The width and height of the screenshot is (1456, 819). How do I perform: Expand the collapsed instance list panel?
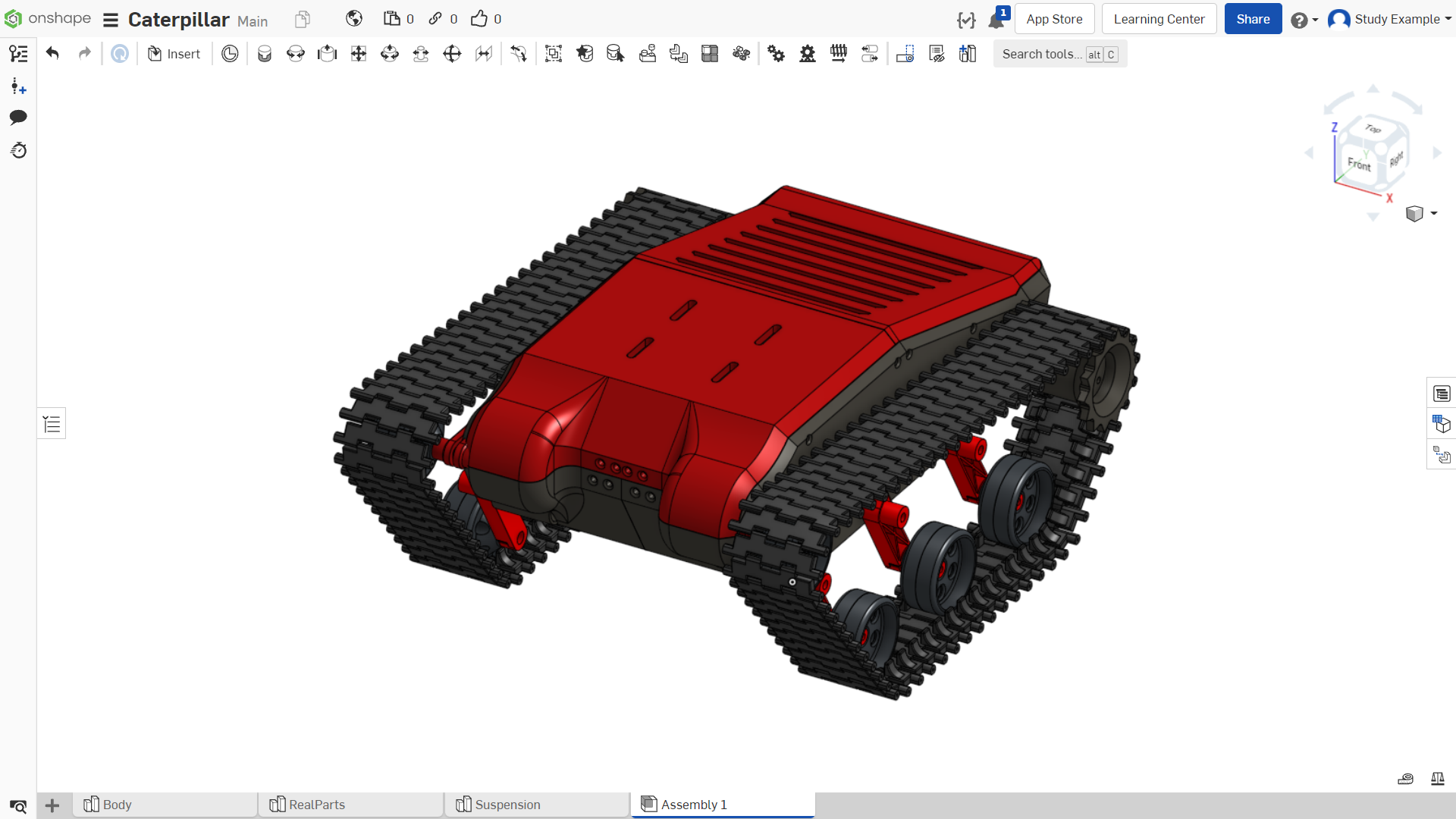[x=52, y=424]
